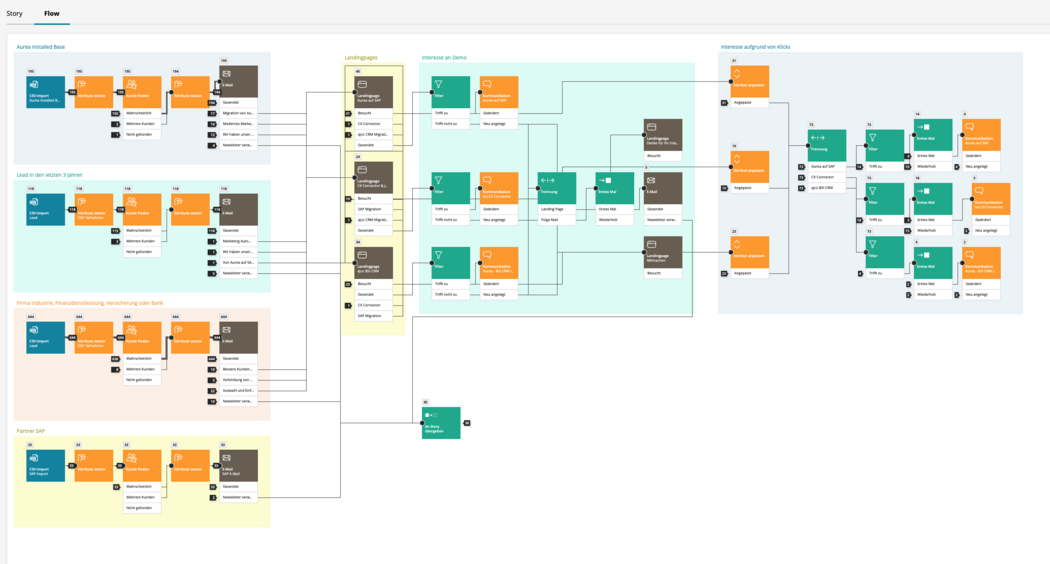Select Bessere Kunden... output in Firma Industrie group
1050x564 pixels.
[x=238, y=369]
